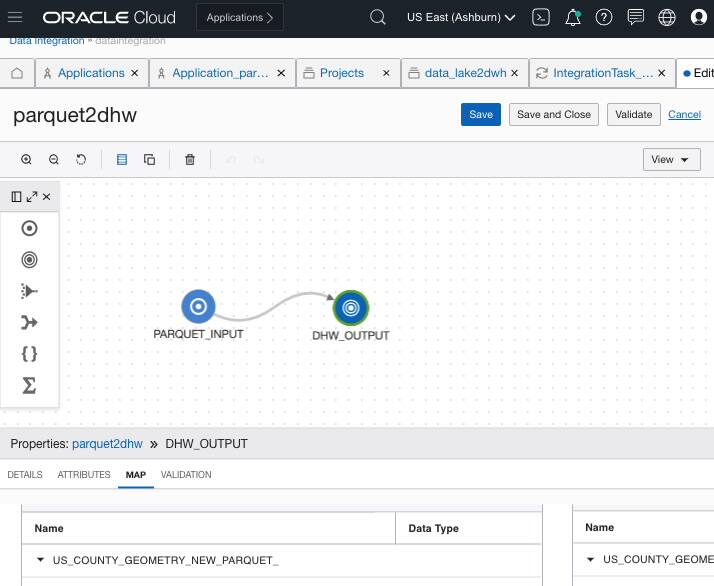The image size is (714, 586).
Task: Open the hamburger navigation menu
Action: pyautogui.click(x=15, y=17)
